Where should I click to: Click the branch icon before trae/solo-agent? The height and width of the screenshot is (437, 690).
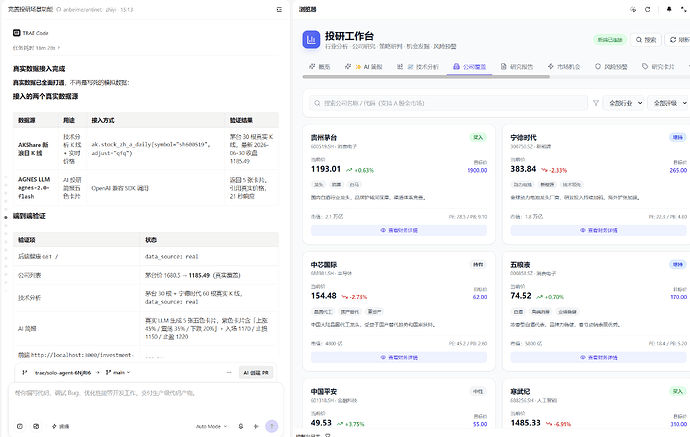tap(25, 372)
